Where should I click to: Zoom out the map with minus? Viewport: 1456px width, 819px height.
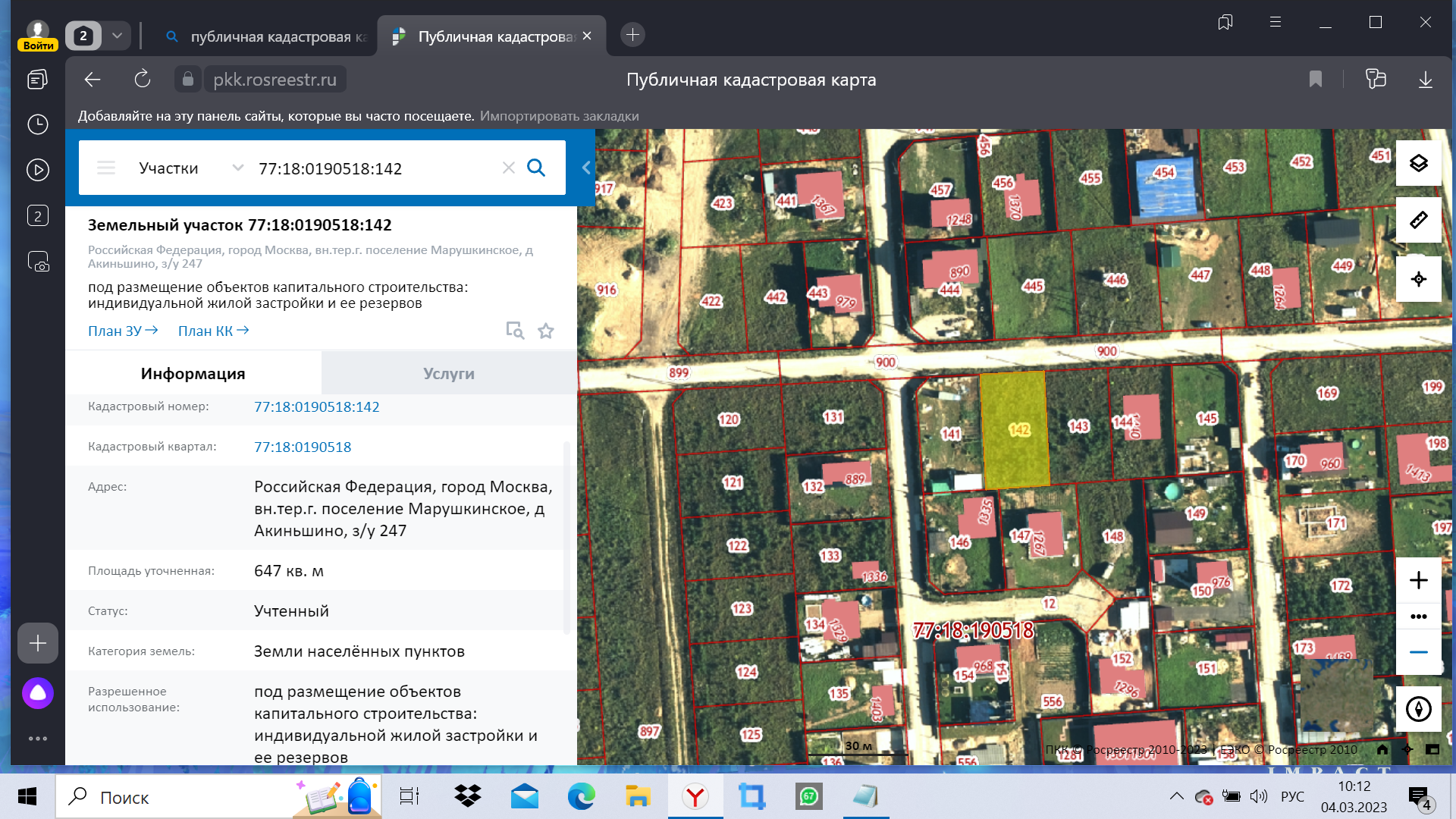(1418, 652)
